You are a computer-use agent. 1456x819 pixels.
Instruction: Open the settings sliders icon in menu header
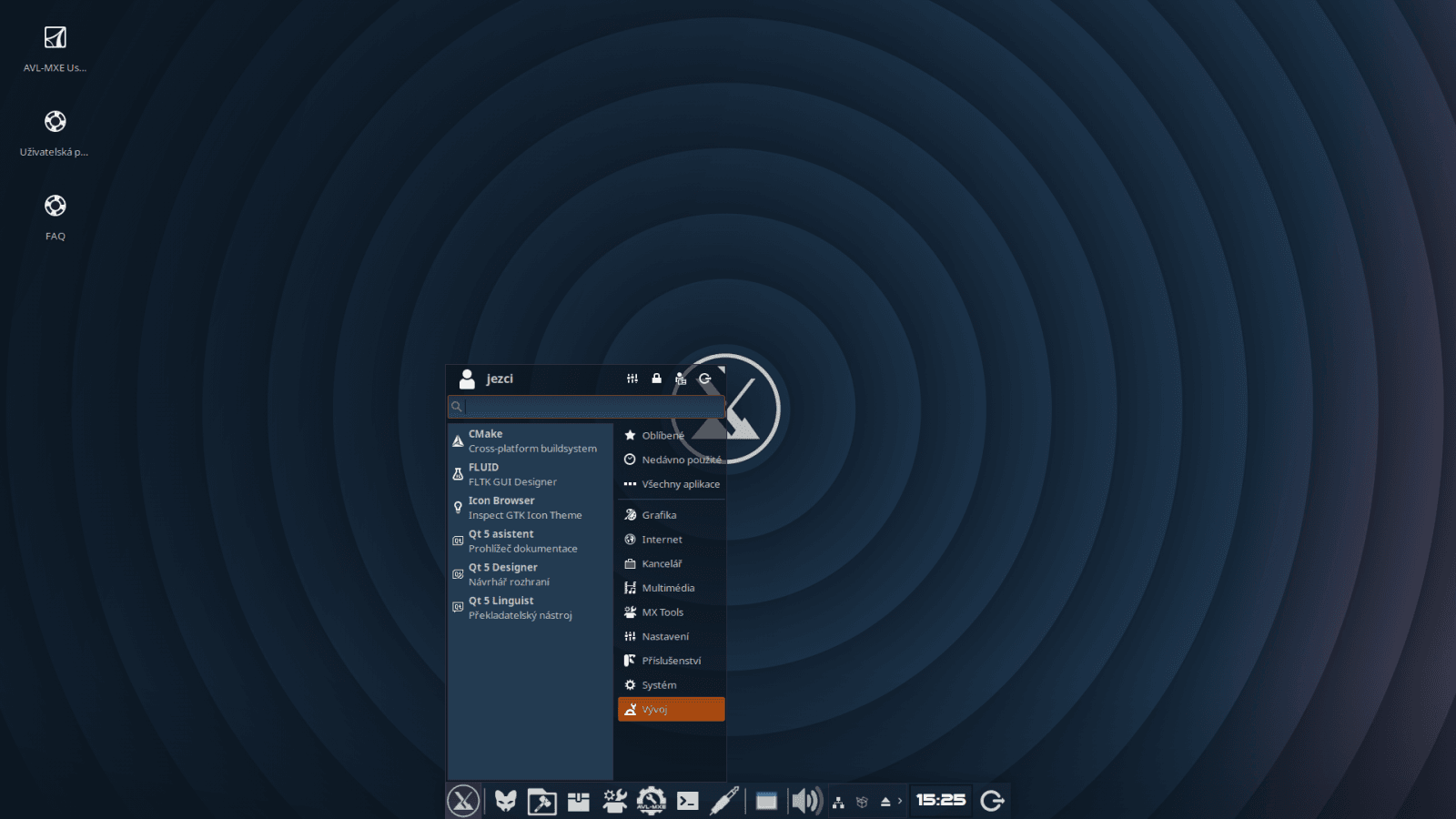[x=632, y=379]
